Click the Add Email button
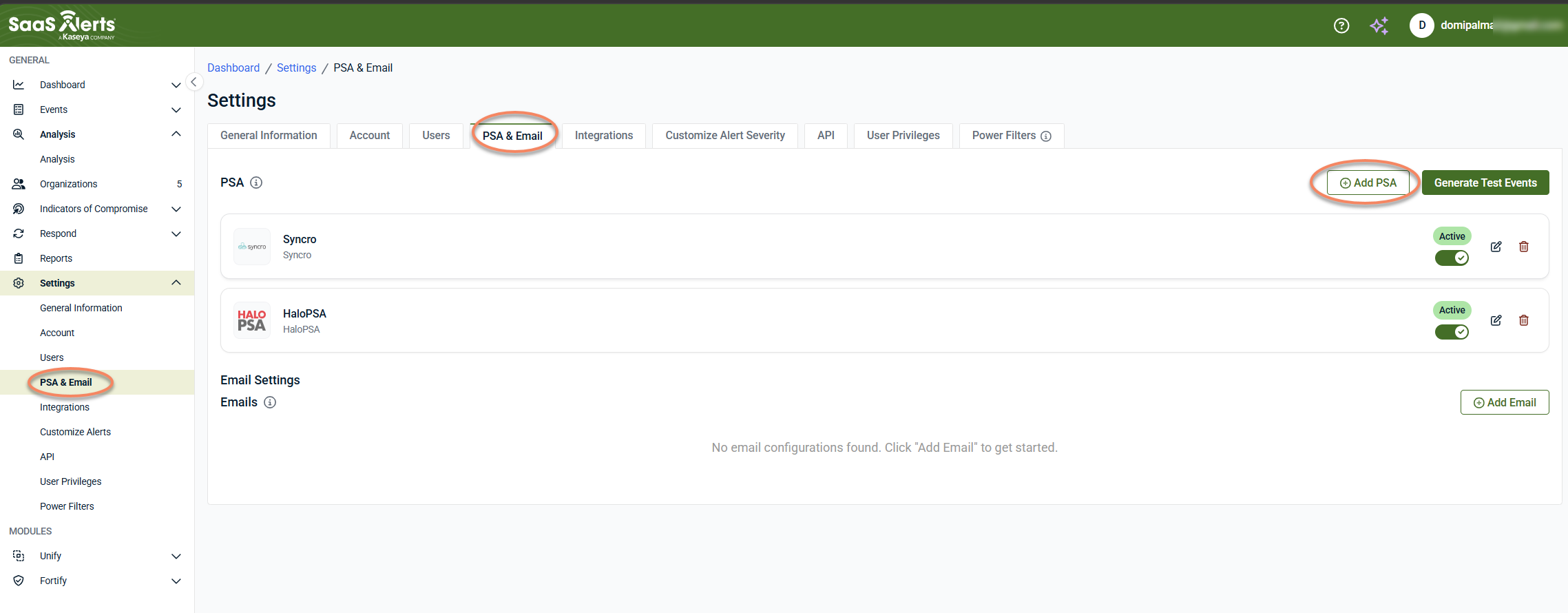1568x613 pixels. coord(1505,402)
